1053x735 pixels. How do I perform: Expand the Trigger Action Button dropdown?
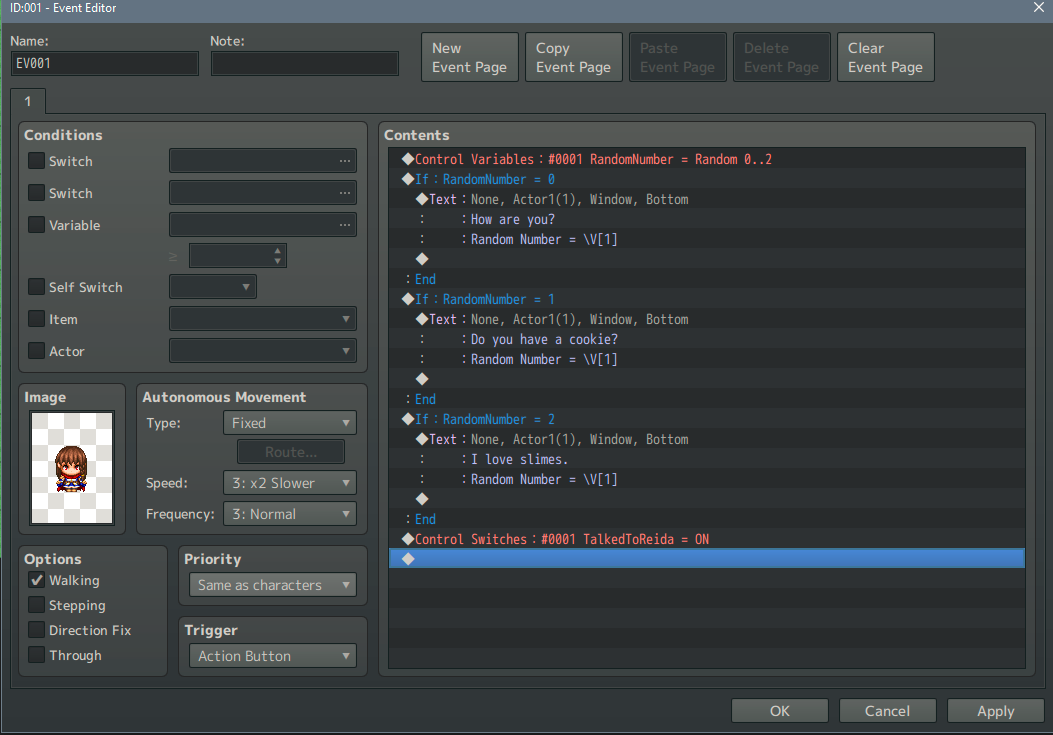point(272,656)
